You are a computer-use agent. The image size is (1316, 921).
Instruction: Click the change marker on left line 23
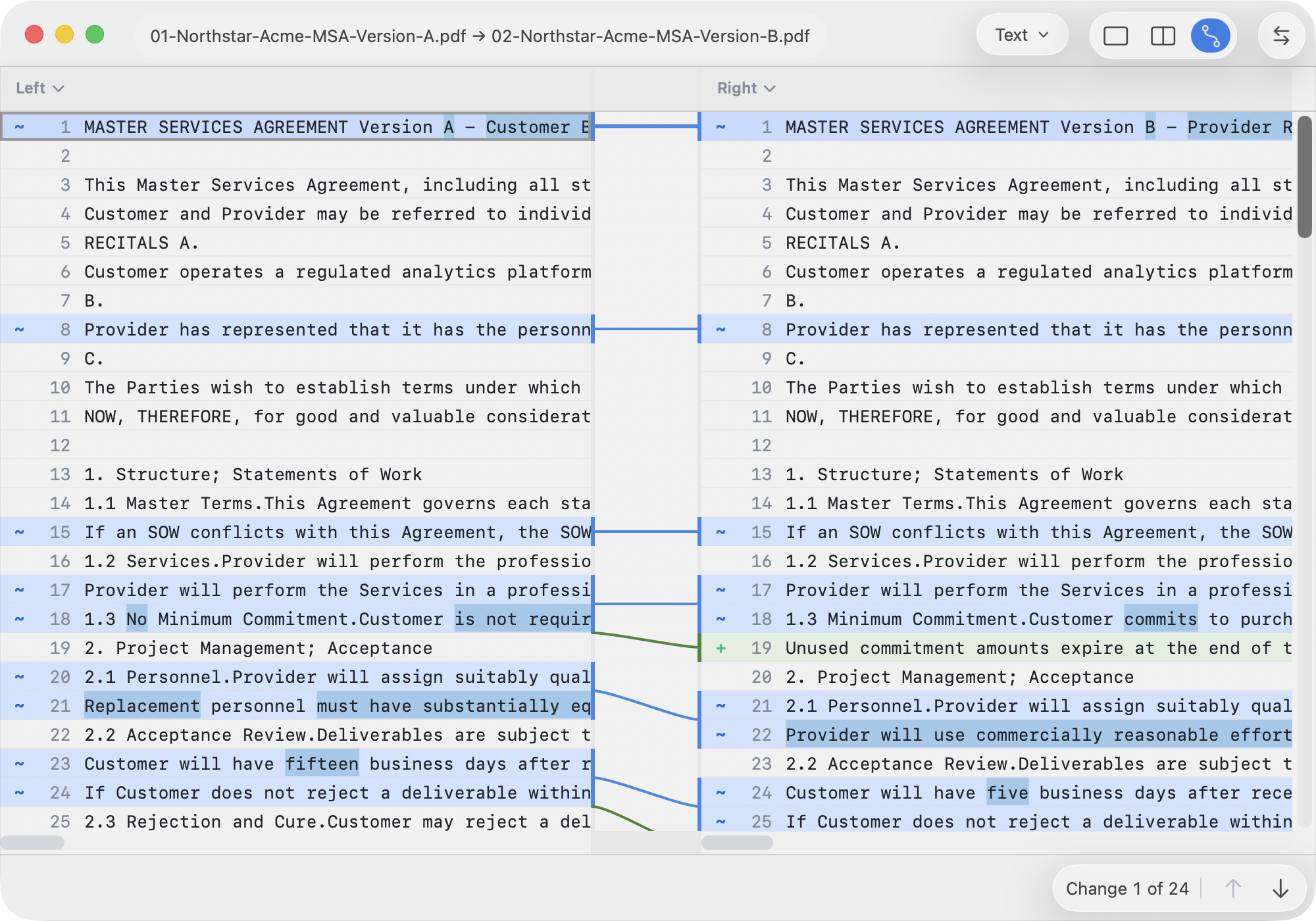(x=20, y=764)
